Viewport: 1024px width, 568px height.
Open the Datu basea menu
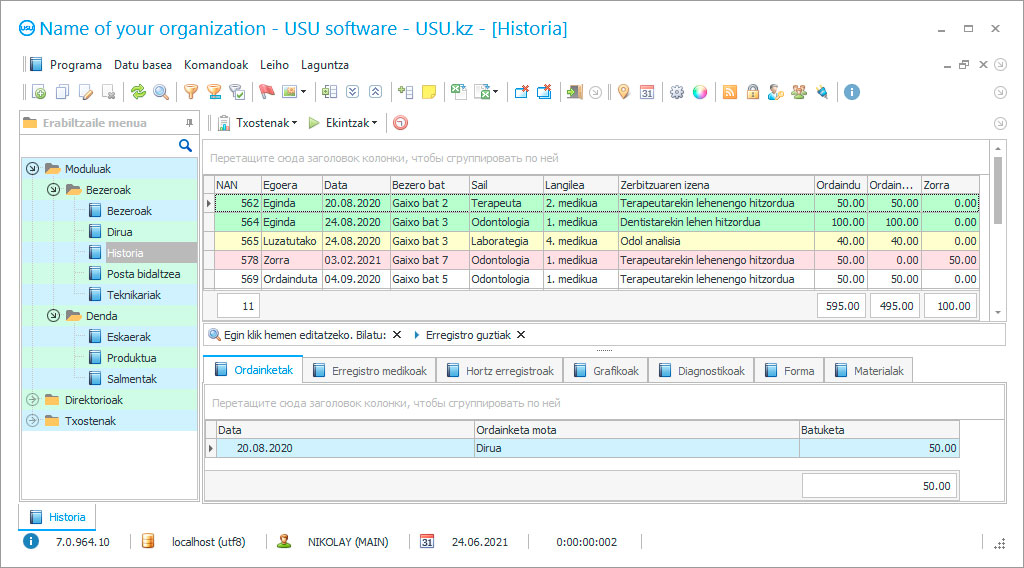pyautogui.click(x=143, y=65)
